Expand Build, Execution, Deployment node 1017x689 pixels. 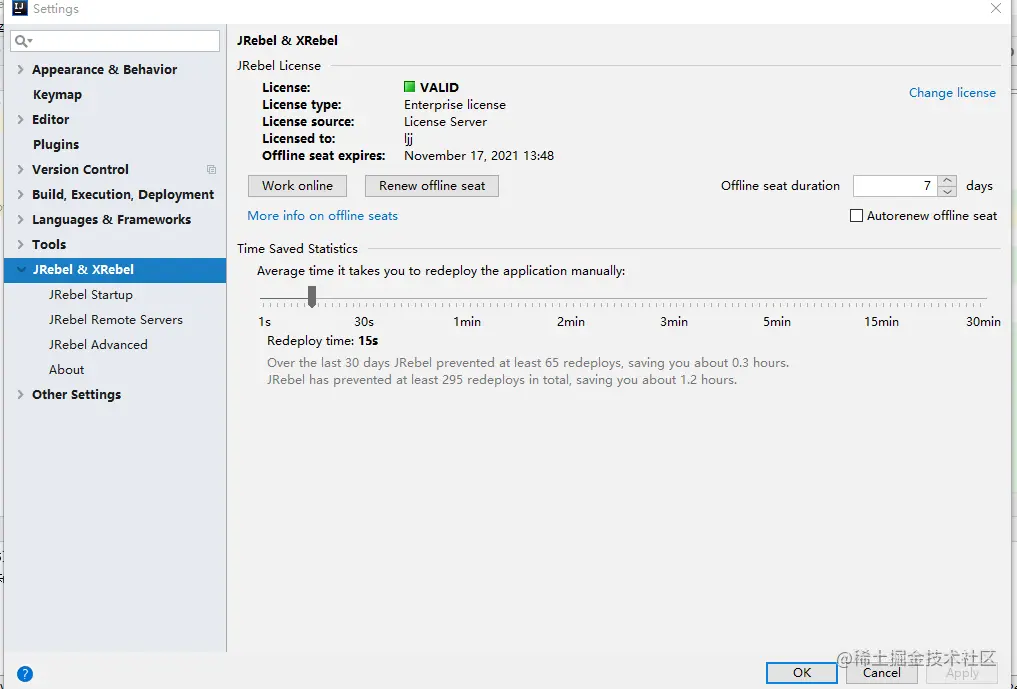point(20,195)
